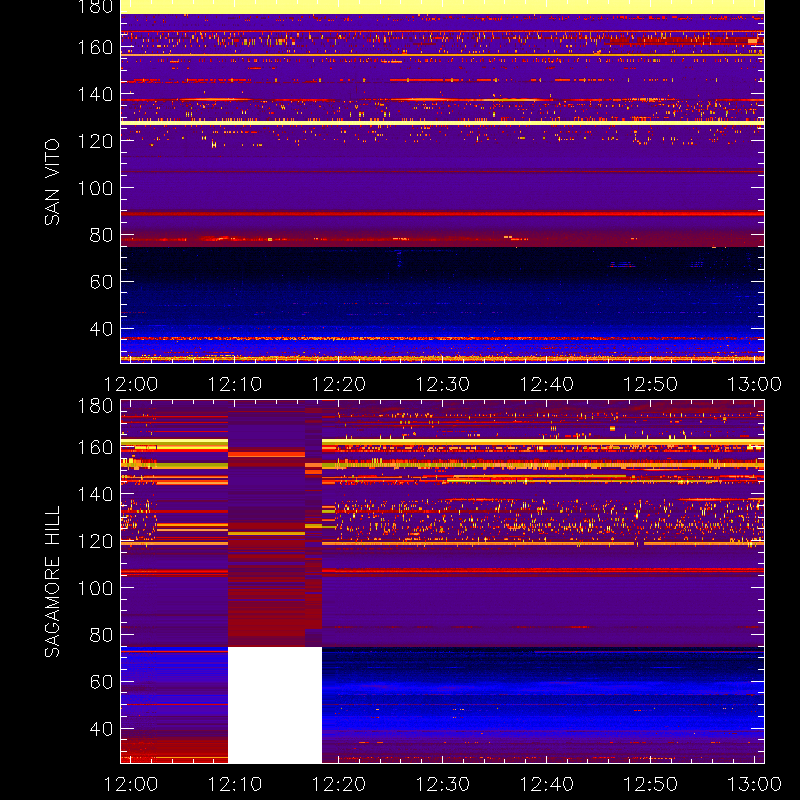Click San Vito plot's 12:20 time label

(x=339, y=384)
